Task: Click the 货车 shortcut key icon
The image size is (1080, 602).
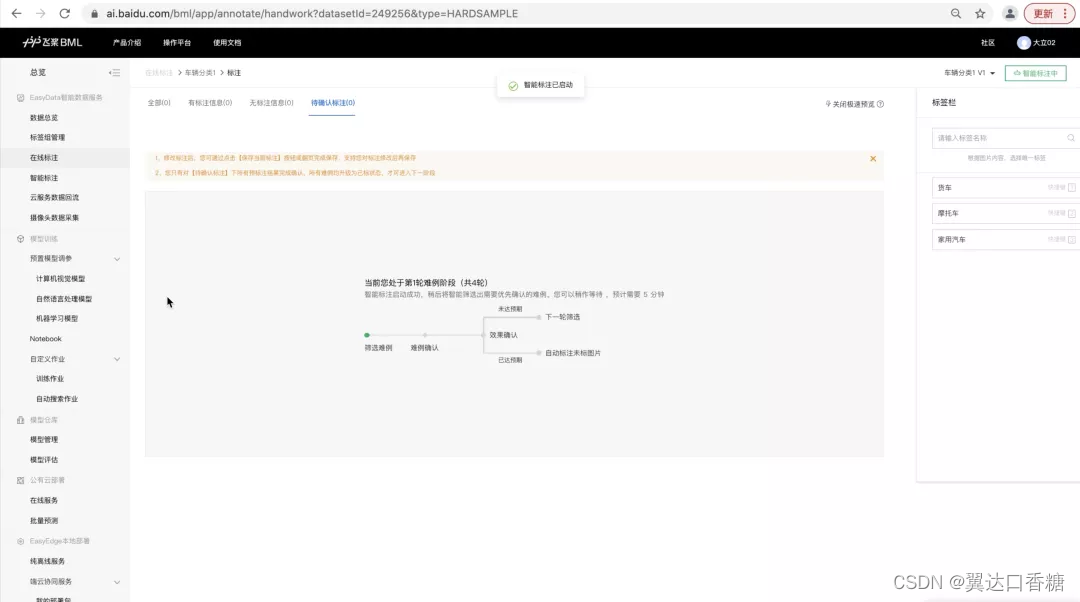Action: click(x=1071, y=187)
